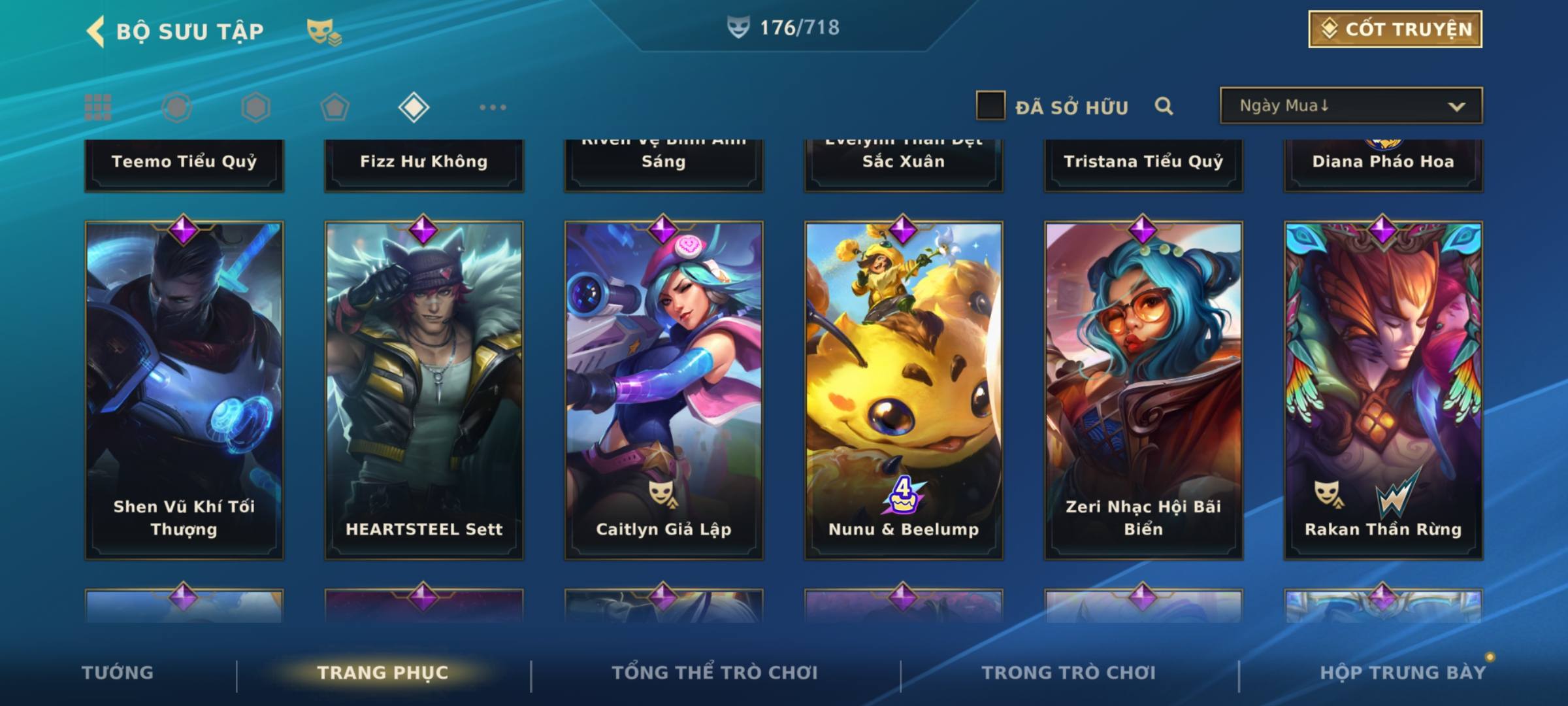This screenshot has height=706, width=1568.
Task: Switch to the Tướng tab
Action: pyautogui.click(x=118, y=673)
